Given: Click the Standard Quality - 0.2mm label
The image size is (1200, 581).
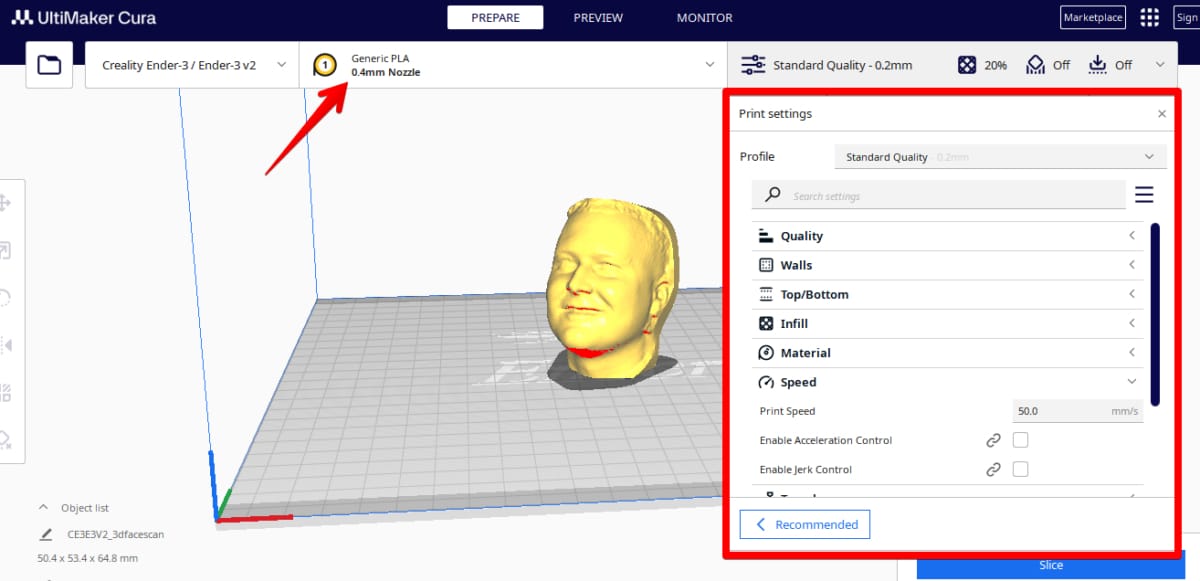Looking at the screenshot, I should (843, 65).
